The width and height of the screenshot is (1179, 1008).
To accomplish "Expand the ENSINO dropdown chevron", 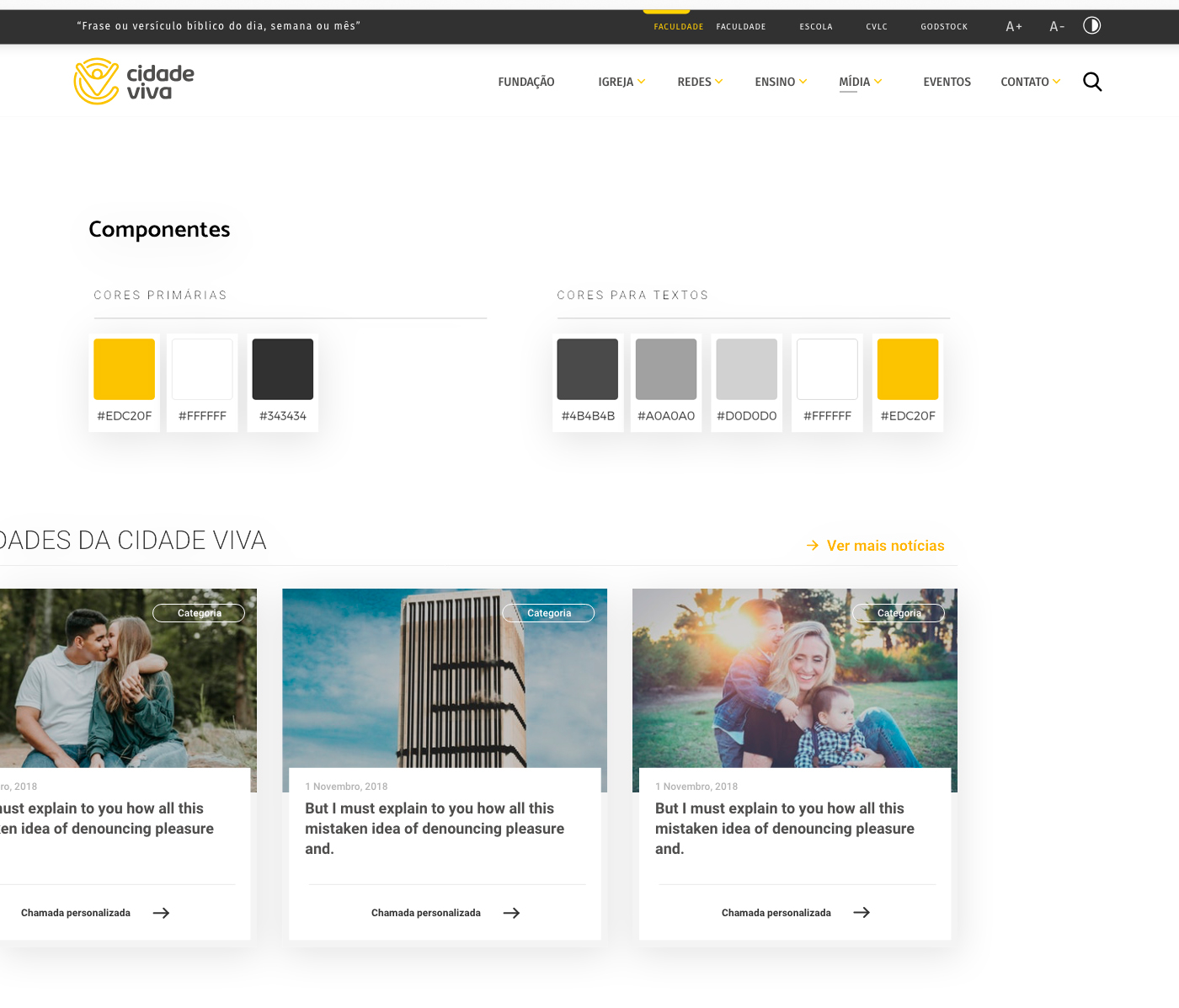I will click(x=803, y=82).
